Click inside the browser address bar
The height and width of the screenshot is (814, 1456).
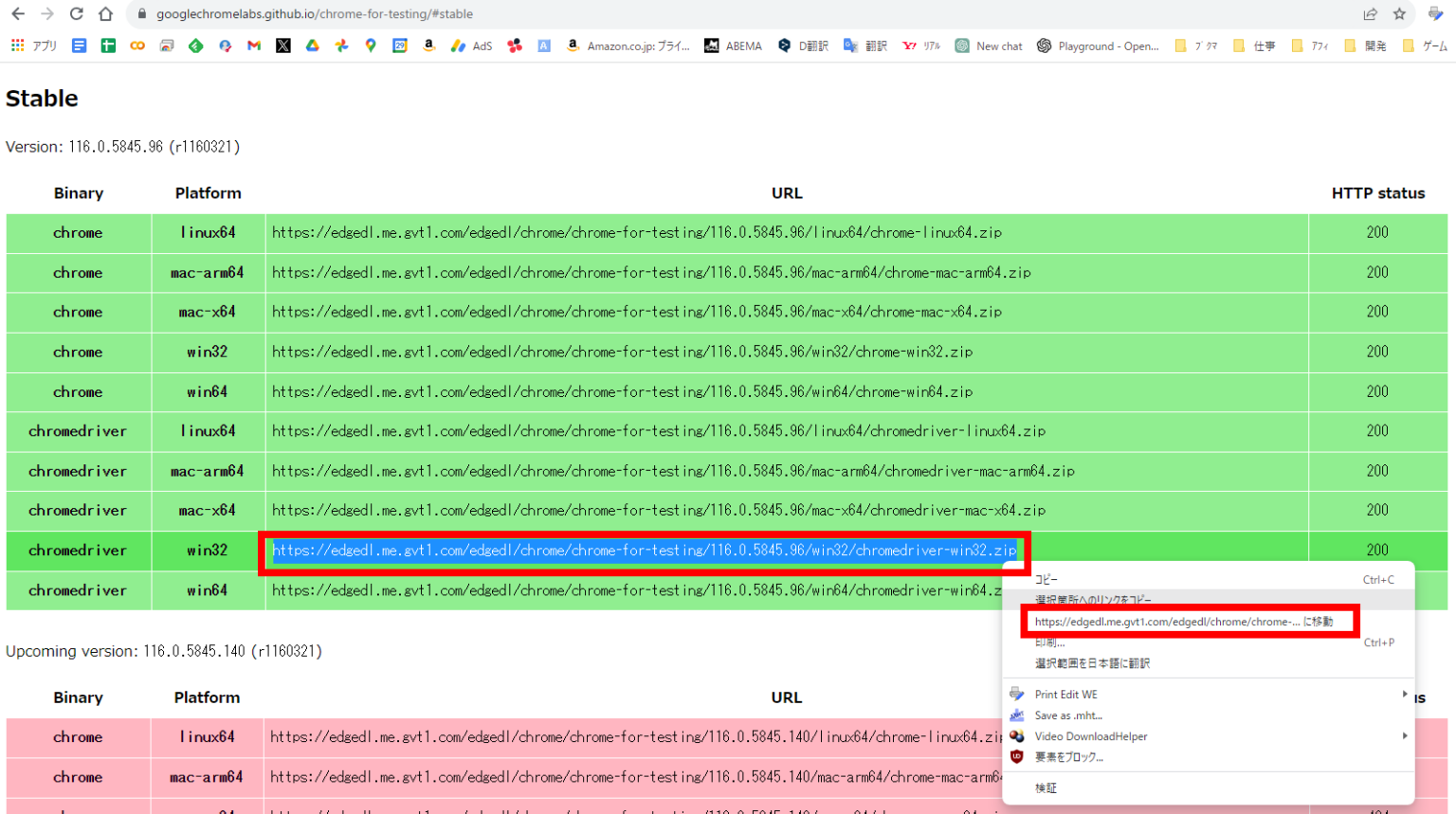(379, 14)
